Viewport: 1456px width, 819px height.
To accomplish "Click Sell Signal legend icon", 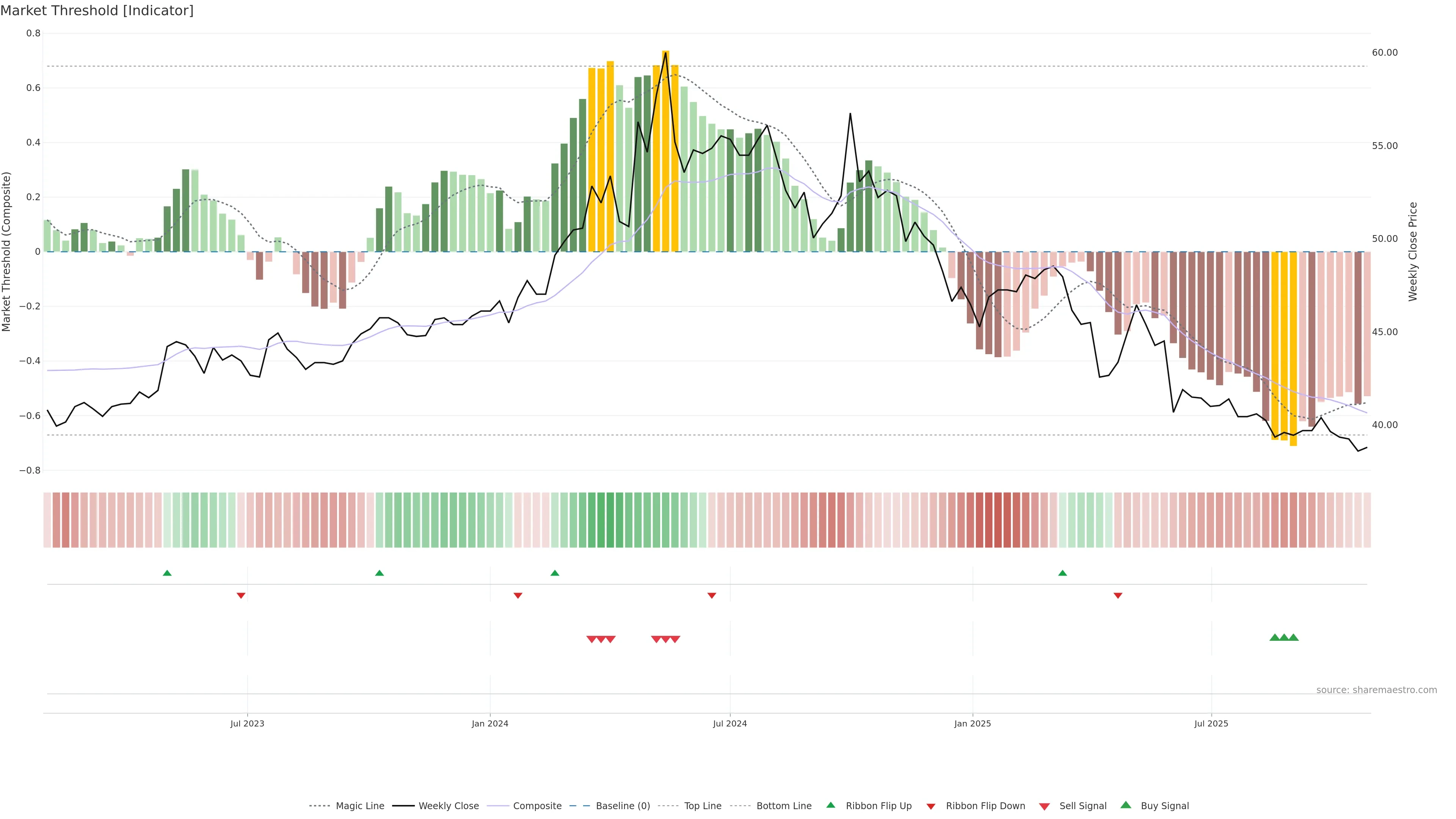I will point(1045,806).
